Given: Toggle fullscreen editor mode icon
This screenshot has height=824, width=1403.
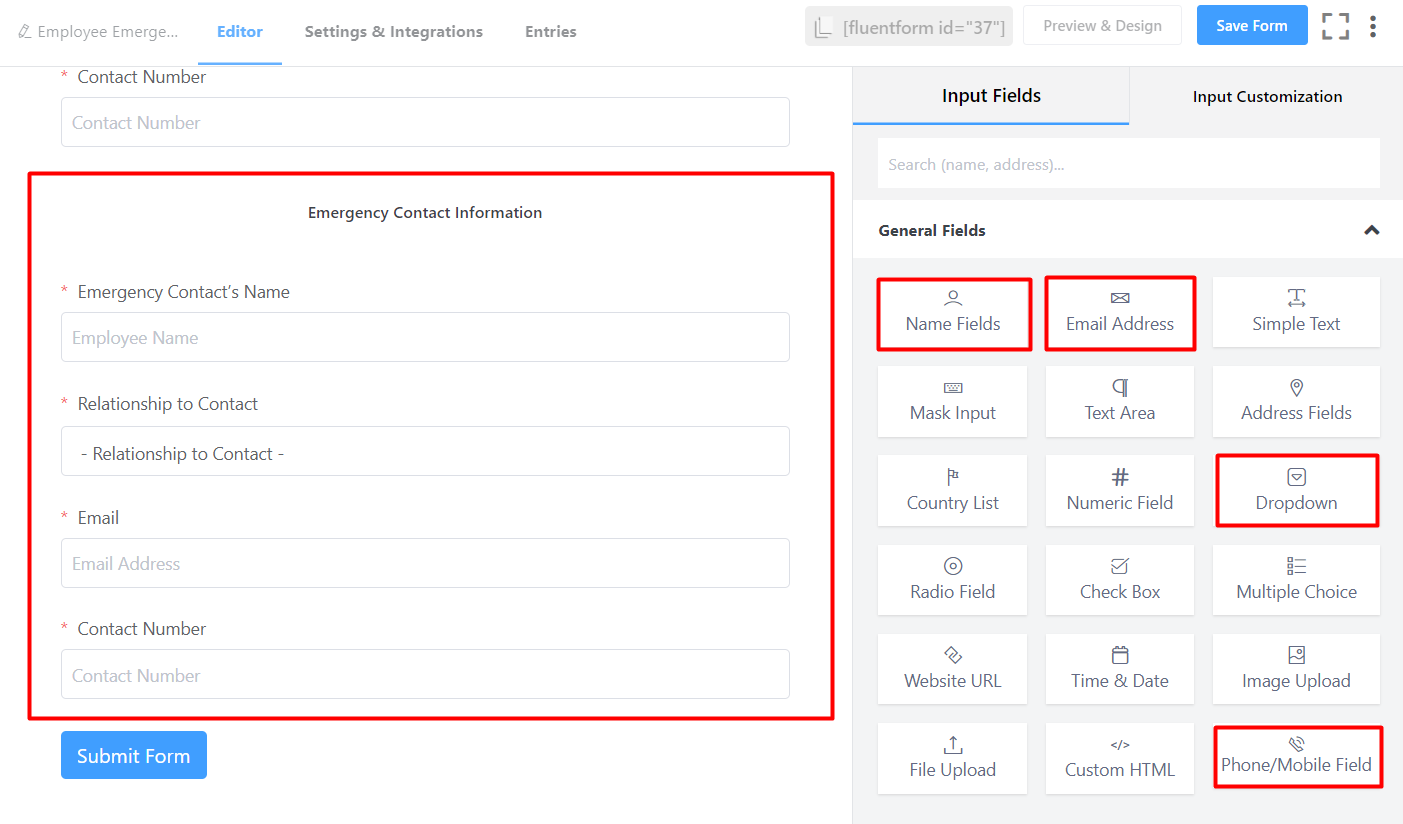Looking at the screenshot, I should [x=1335, y=26].
